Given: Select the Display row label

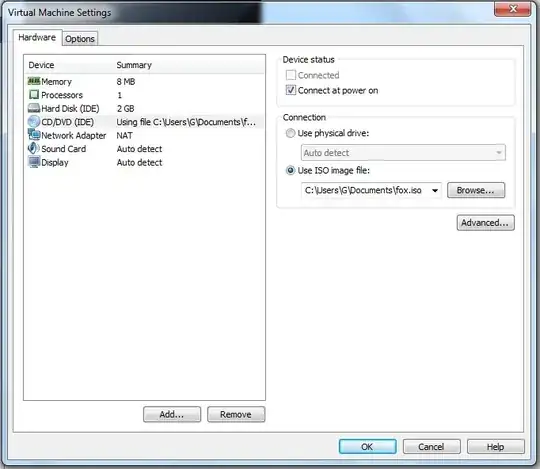Looking at the screenshot, I should coord(55,163).
